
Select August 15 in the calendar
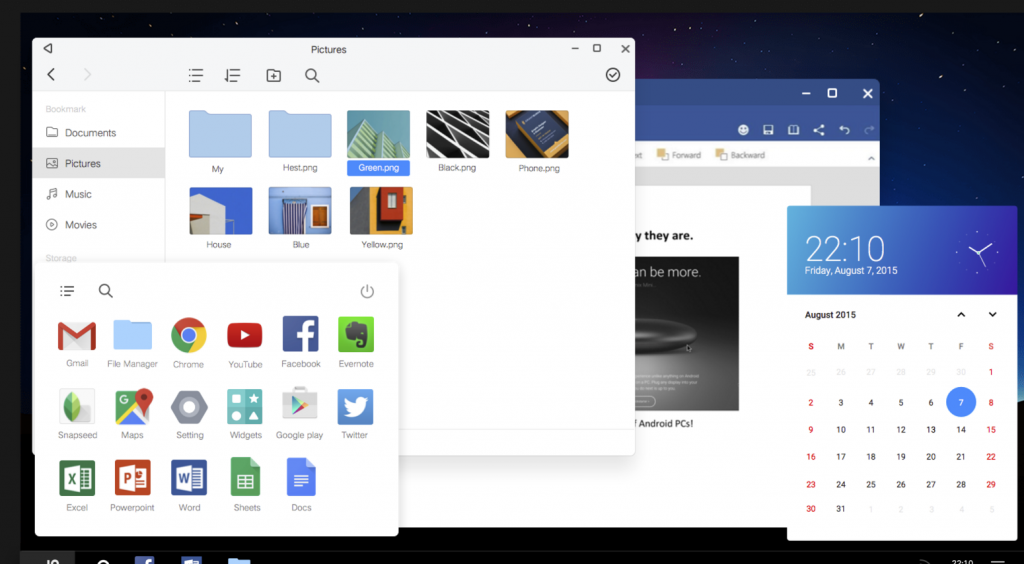[x=991, y=430]
